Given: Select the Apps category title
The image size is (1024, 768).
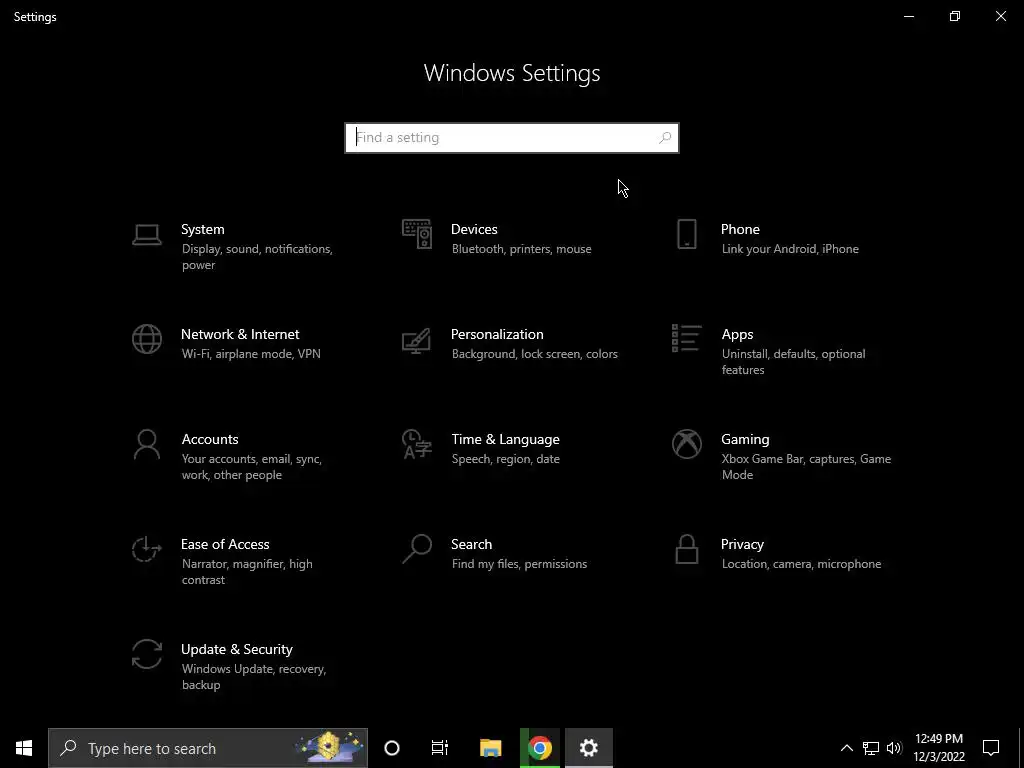Looking at the screenshot, I should coord(737,334).
